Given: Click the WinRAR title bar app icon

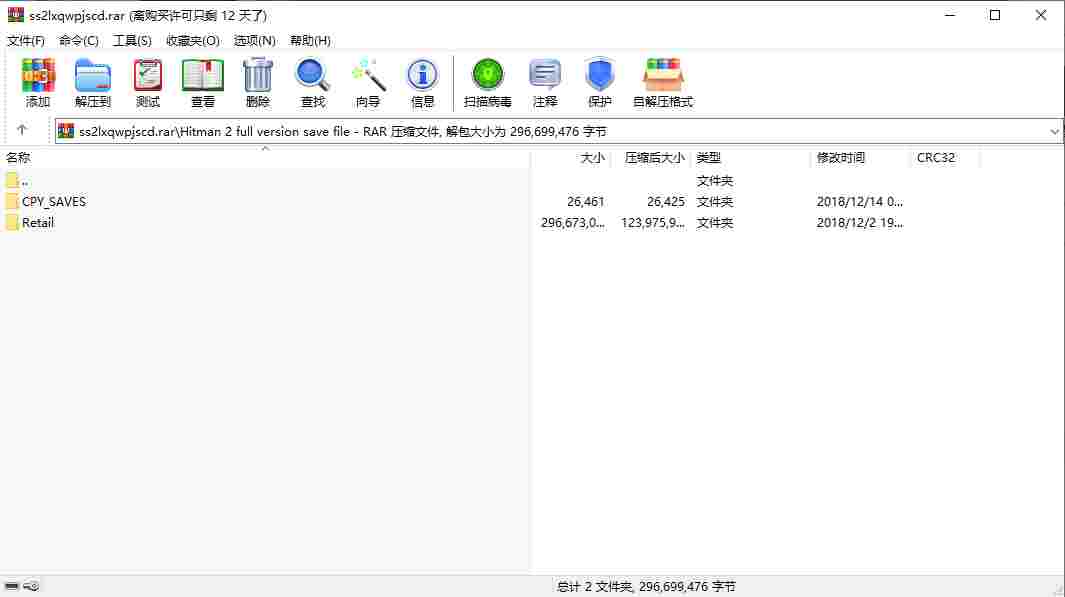Looking at the screenshot, I should [16, 15].
